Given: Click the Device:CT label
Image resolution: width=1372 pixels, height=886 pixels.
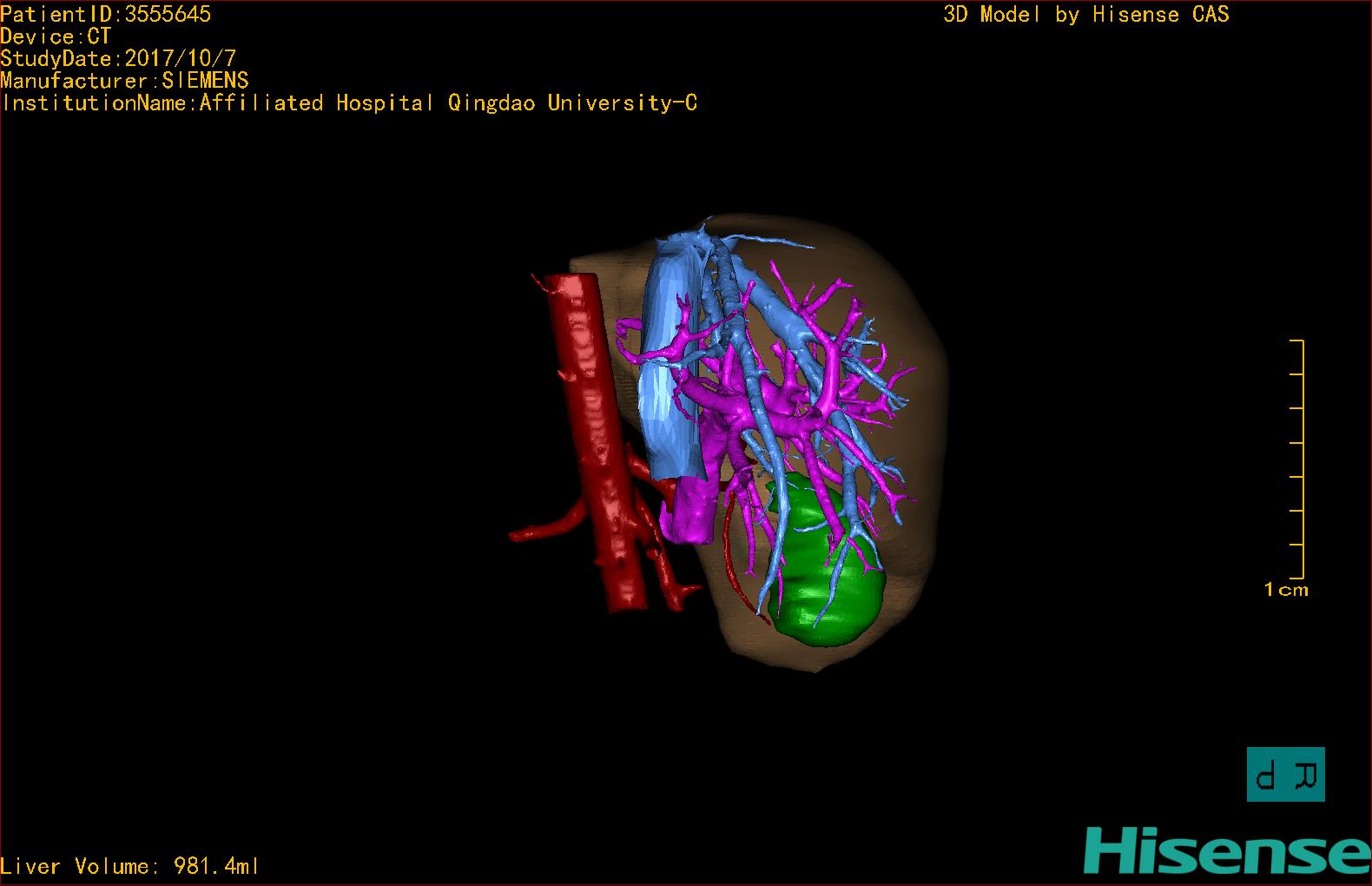Looking at the screenshot, I should [56, 36].
